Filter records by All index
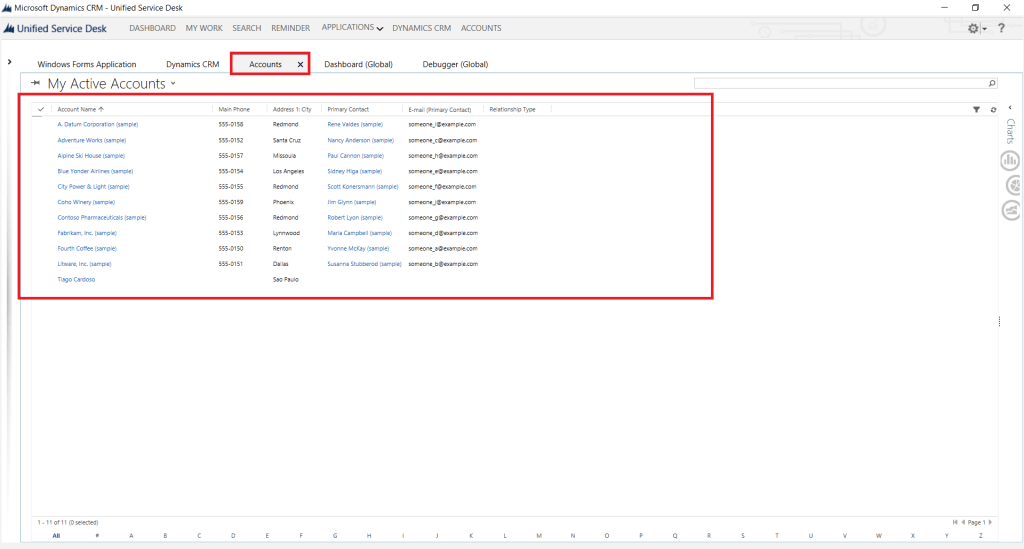1024x549 pixels. (56, 535)
